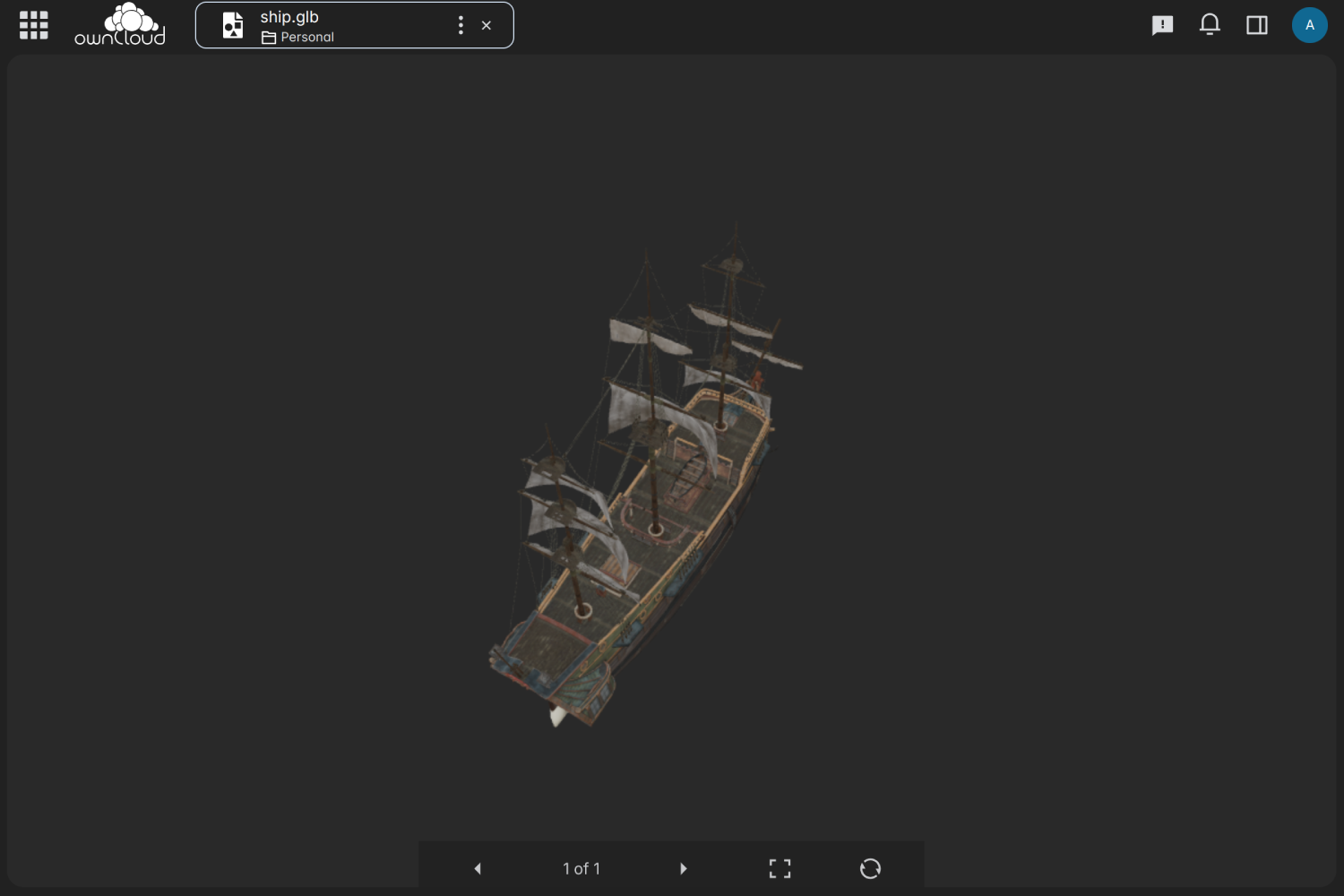
Task: Enter fullscreen mode
Action: pos(780,868)
